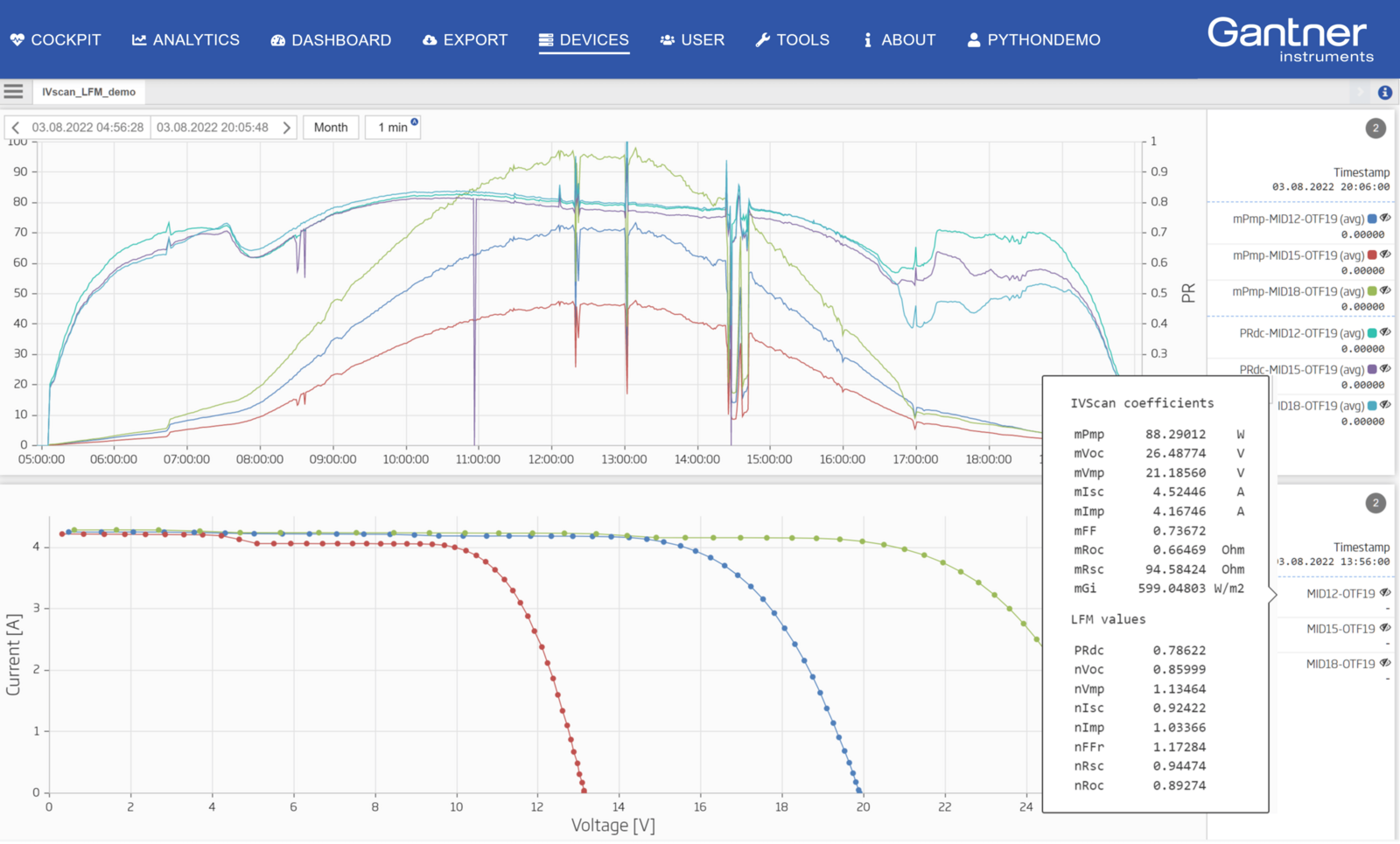Screen dimensions: 1400x844
Task: Open the Cockpit menu item
Action: [x=55, y=40]
